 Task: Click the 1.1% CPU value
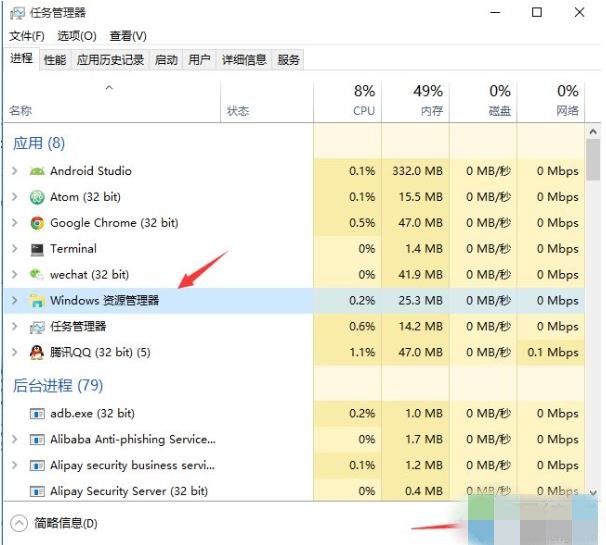(362, 353)
